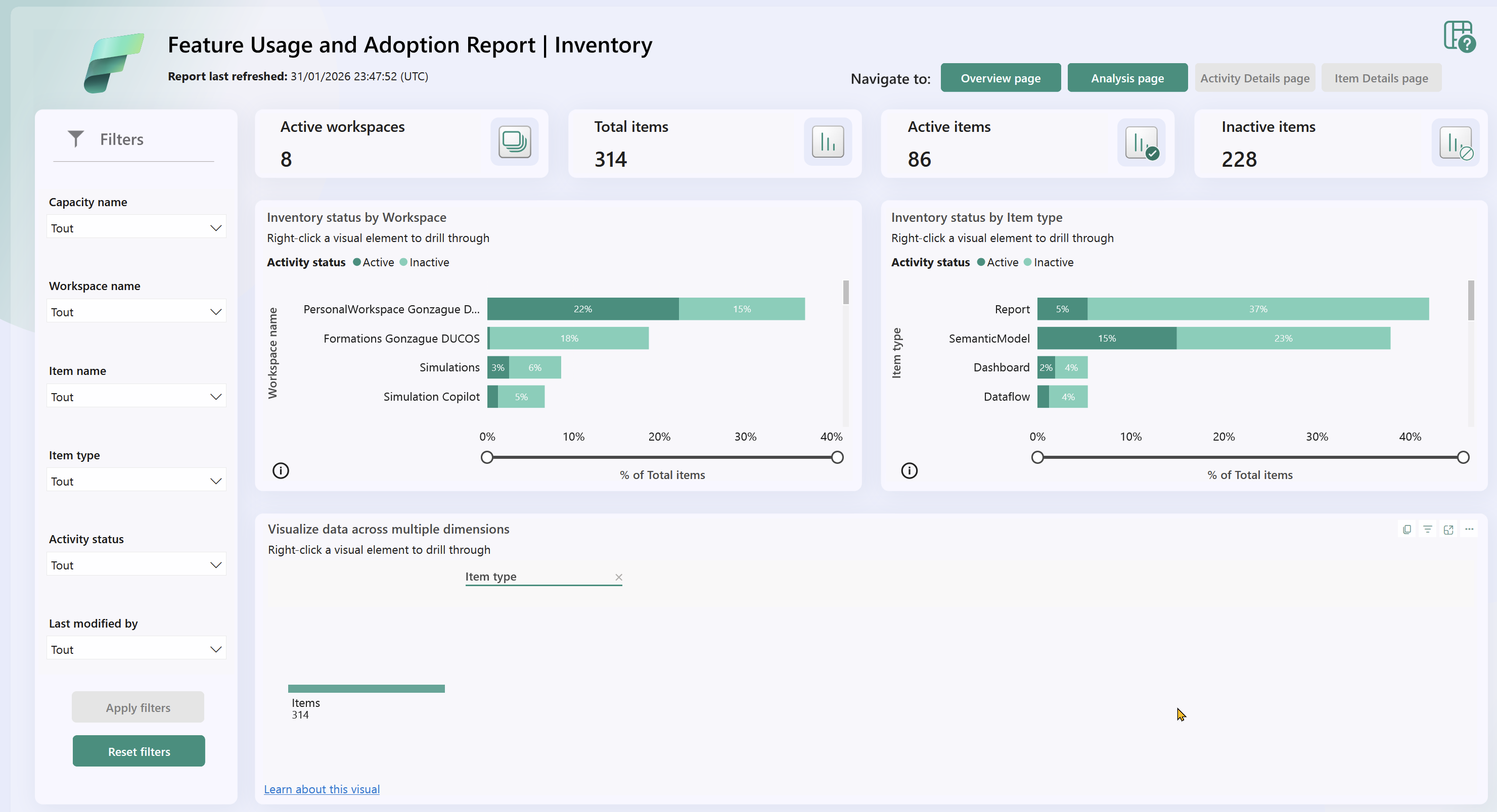Viewport: 1497px width, 812px height.
Task: Open the More options ellipsis on the bottom visual
Action: (1469, 529)
